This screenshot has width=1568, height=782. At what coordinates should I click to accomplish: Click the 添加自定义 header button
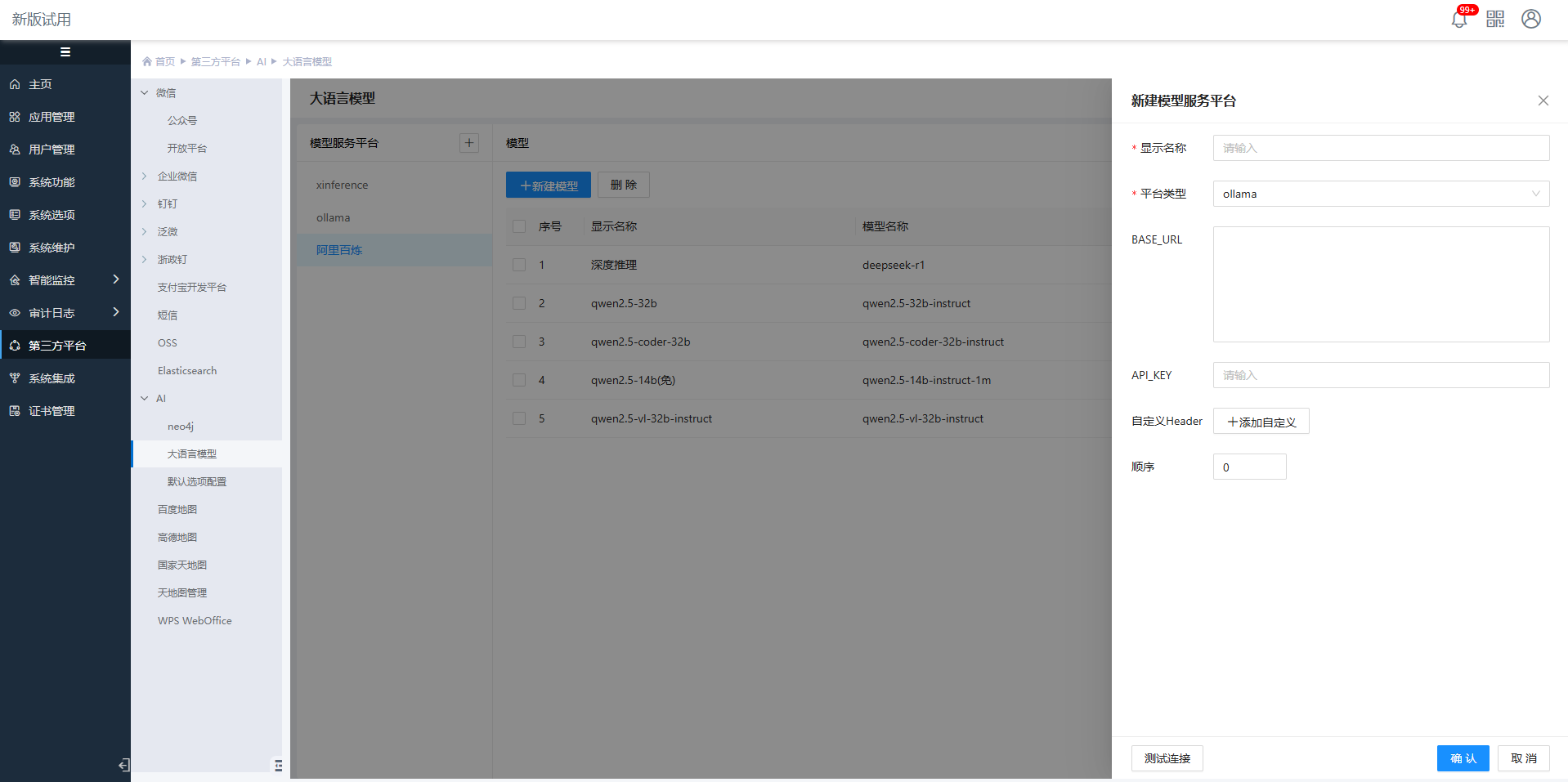coord(1261,422)
